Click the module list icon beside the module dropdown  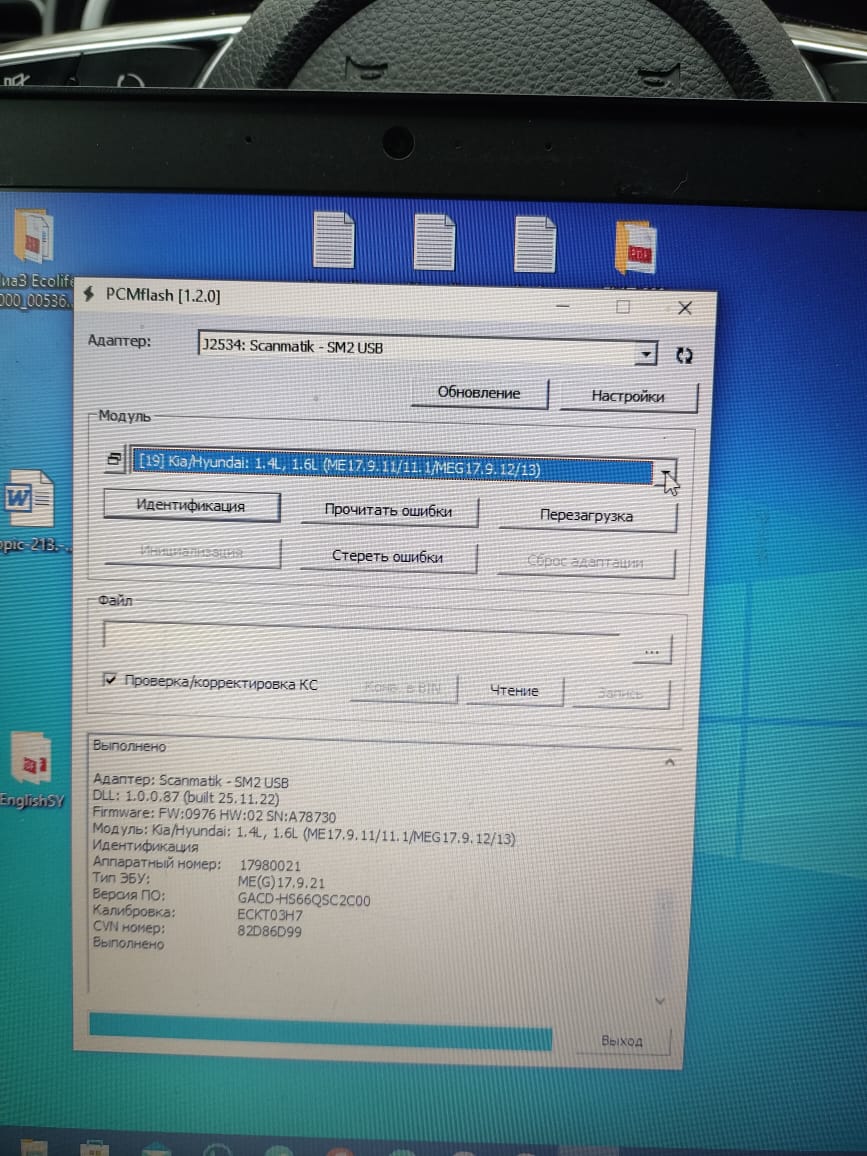click(x=114, y=459)
